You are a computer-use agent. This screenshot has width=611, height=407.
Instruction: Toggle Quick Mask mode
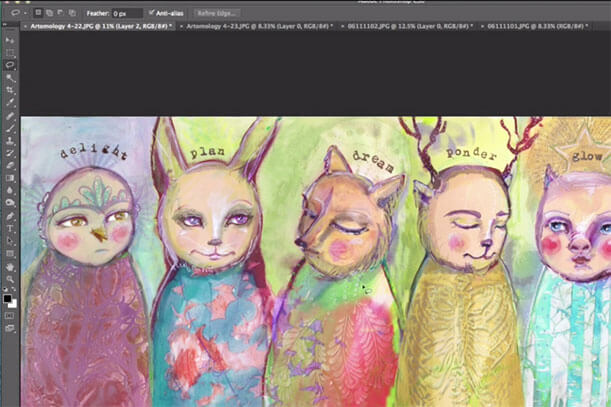[10, 316]
